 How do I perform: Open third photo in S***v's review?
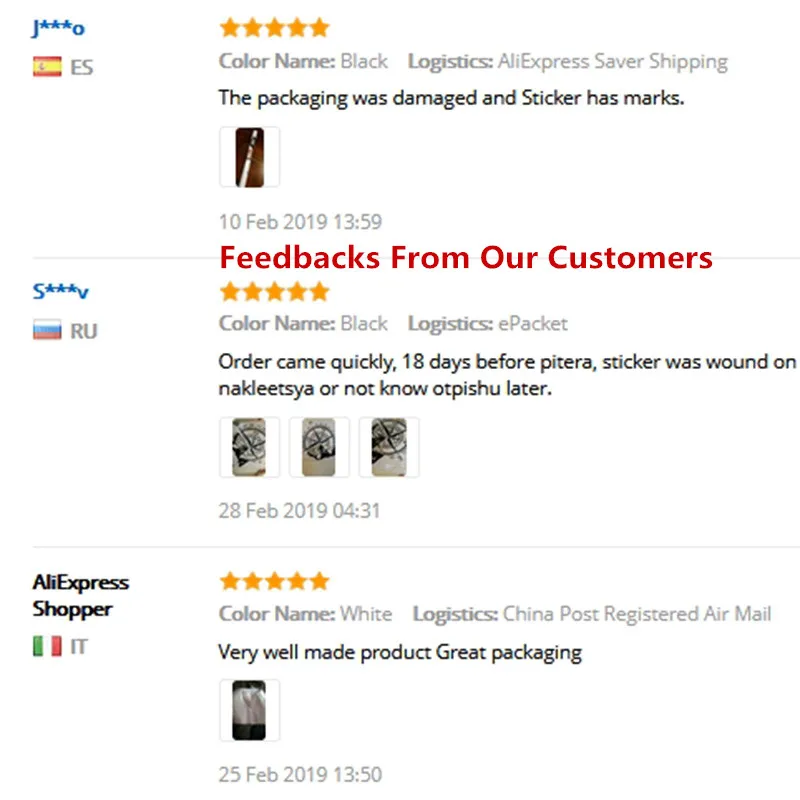point(389,447)
